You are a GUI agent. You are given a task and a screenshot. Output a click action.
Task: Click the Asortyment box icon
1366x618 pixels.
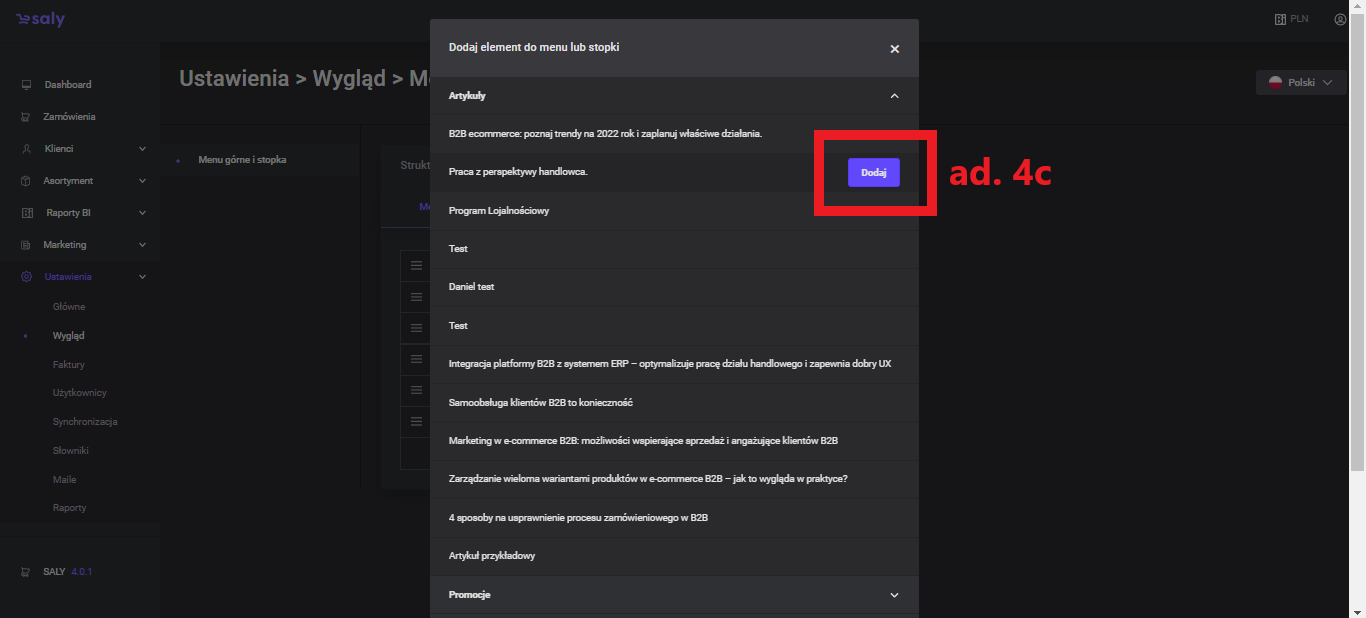click(x=26, y=181)
